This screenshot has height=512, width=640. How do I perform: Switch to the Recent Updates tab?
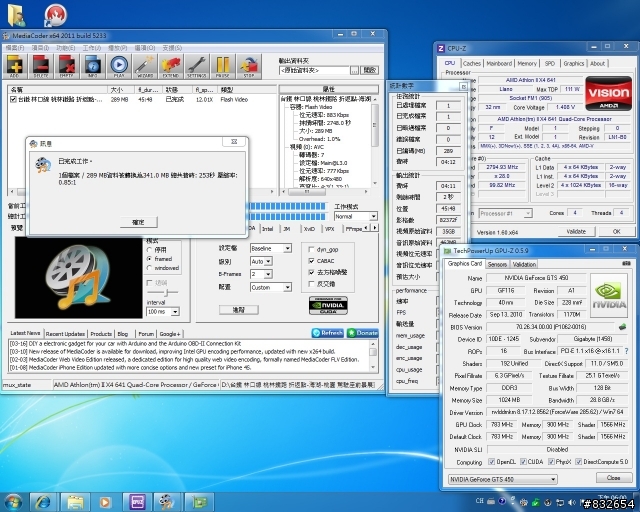(65, 333)
